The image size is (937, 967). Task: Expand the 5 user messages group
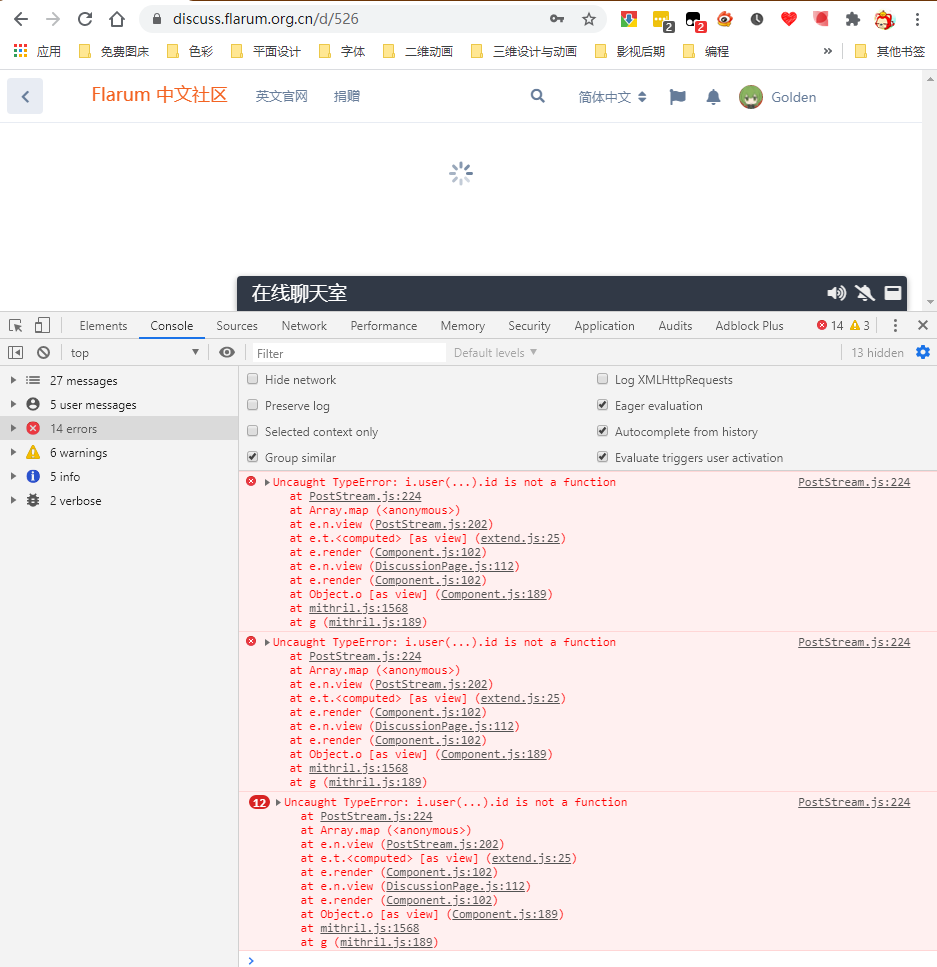coord(13,404)
